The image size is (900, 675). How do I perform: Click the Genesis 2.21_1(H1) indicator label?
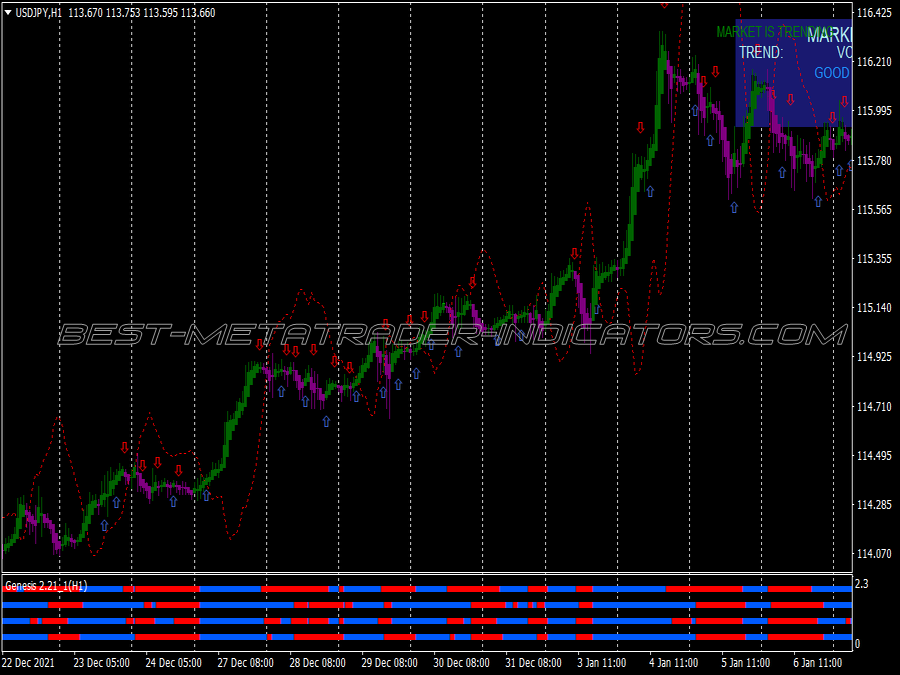click(46, 585)
